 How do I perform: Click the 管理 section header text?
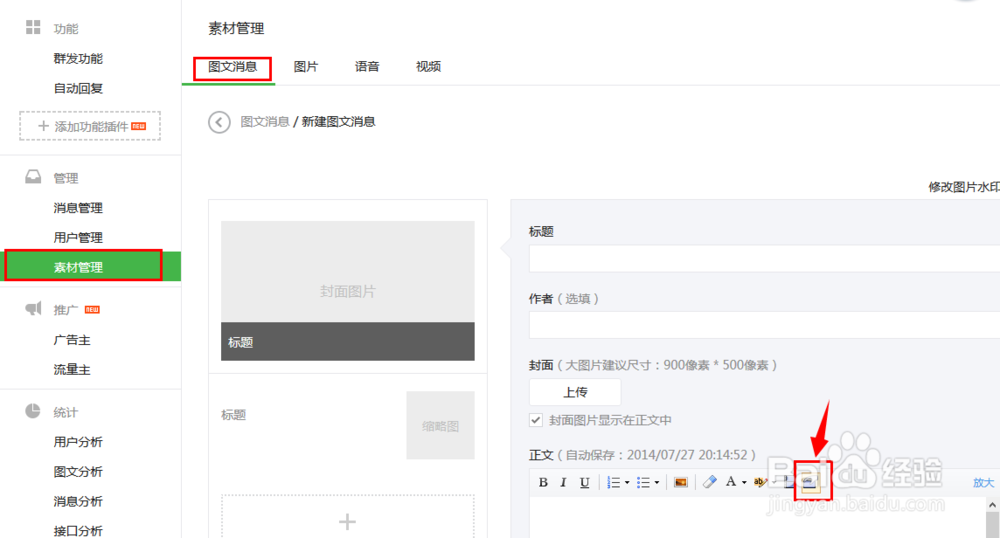[66, 178]
